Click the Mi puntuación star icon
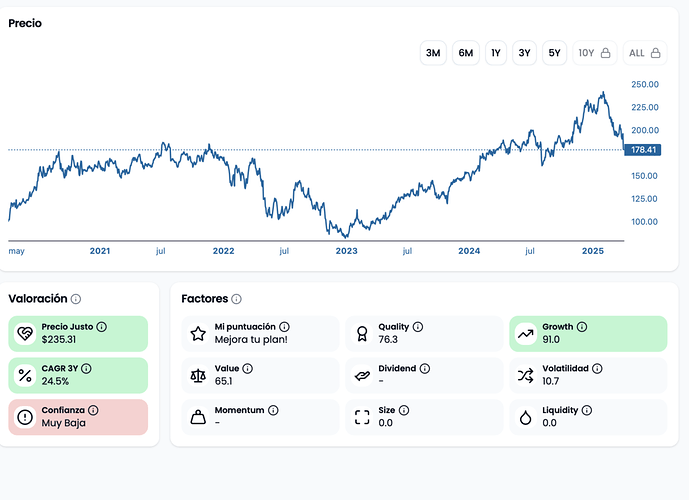The width and height of the screenshot is (689, 500). point(198,333)
